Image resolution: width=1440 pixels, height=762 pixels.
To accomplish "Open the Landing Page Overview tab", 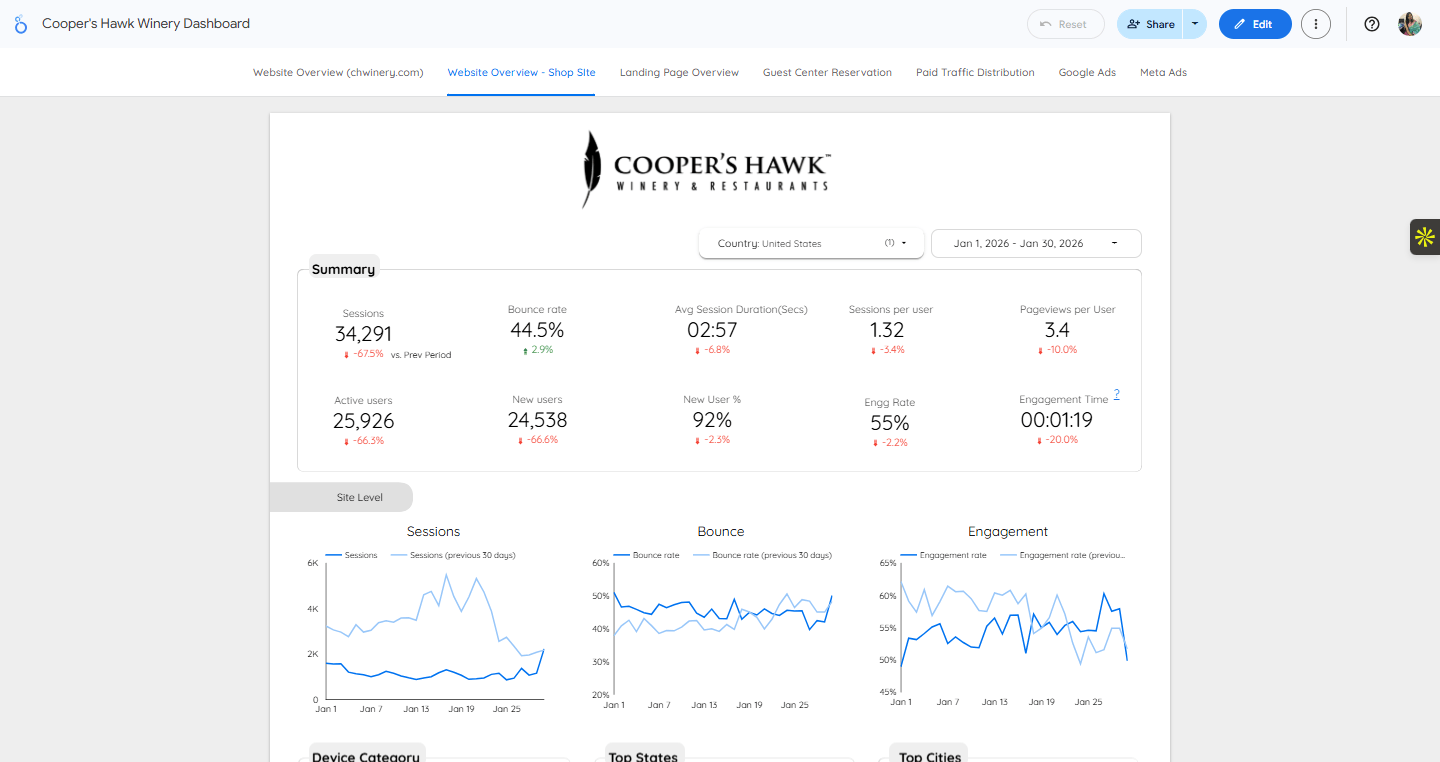I will pos(679,72).
